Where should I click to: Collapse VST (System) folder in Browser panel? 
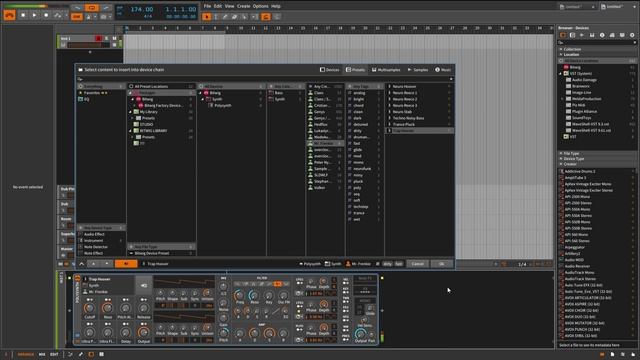click(x=560, y=73)
